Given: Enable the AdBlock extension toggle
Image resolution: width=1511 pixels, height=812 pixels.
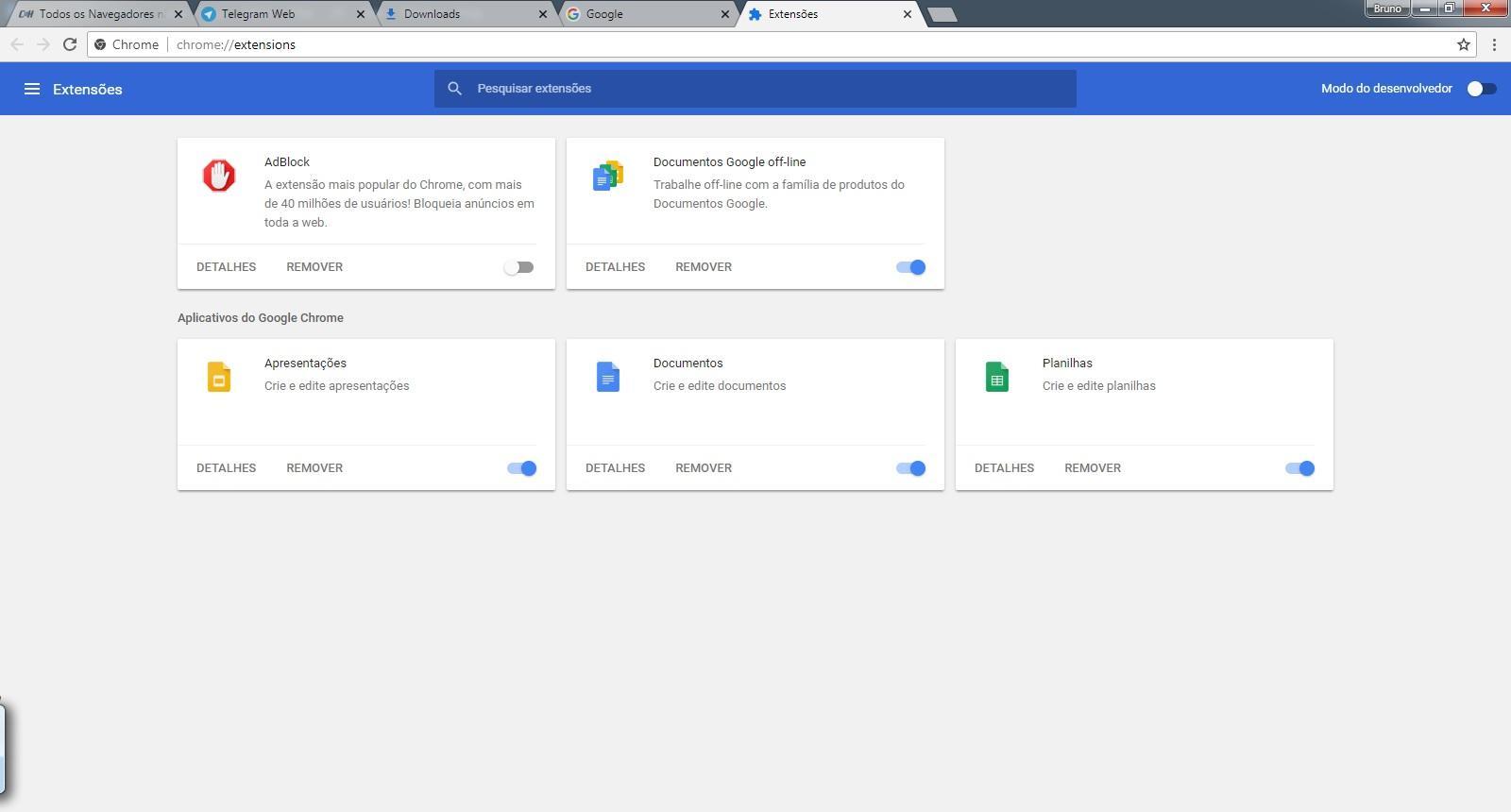Looking at the screenshot, I should (518, 267).
